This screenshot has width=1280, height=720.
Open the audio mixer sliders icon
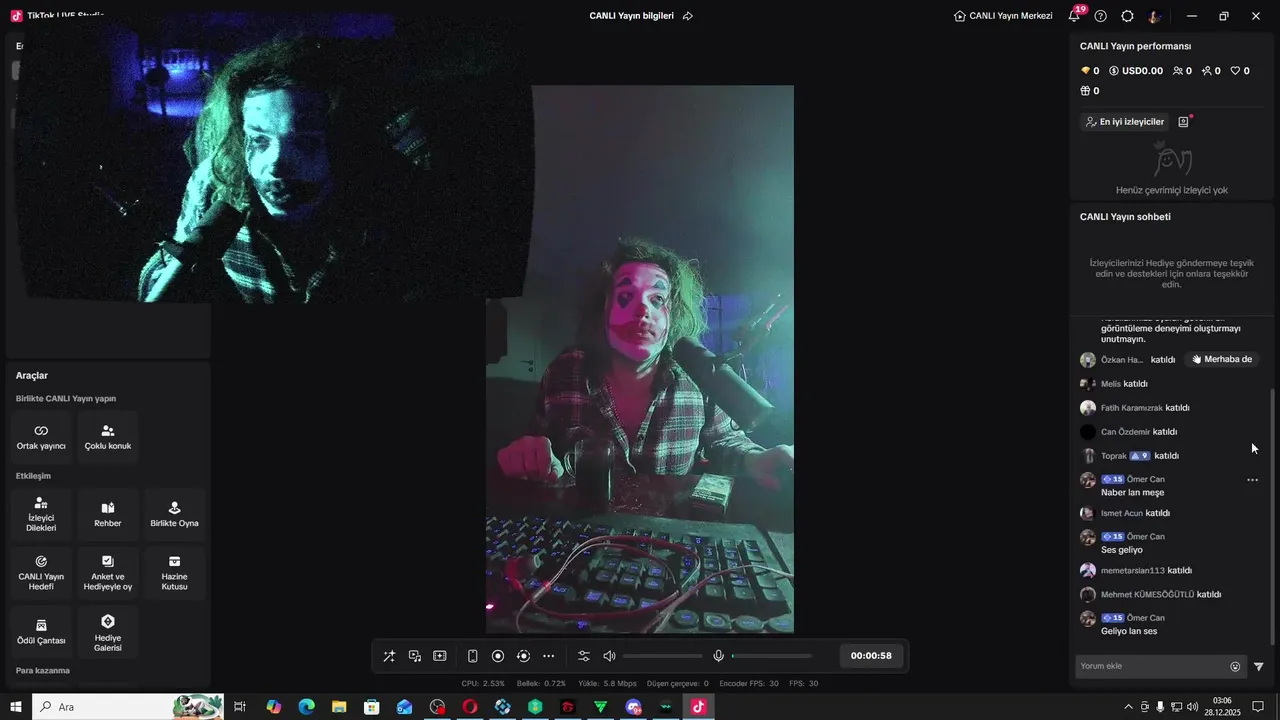pos(584,656)
